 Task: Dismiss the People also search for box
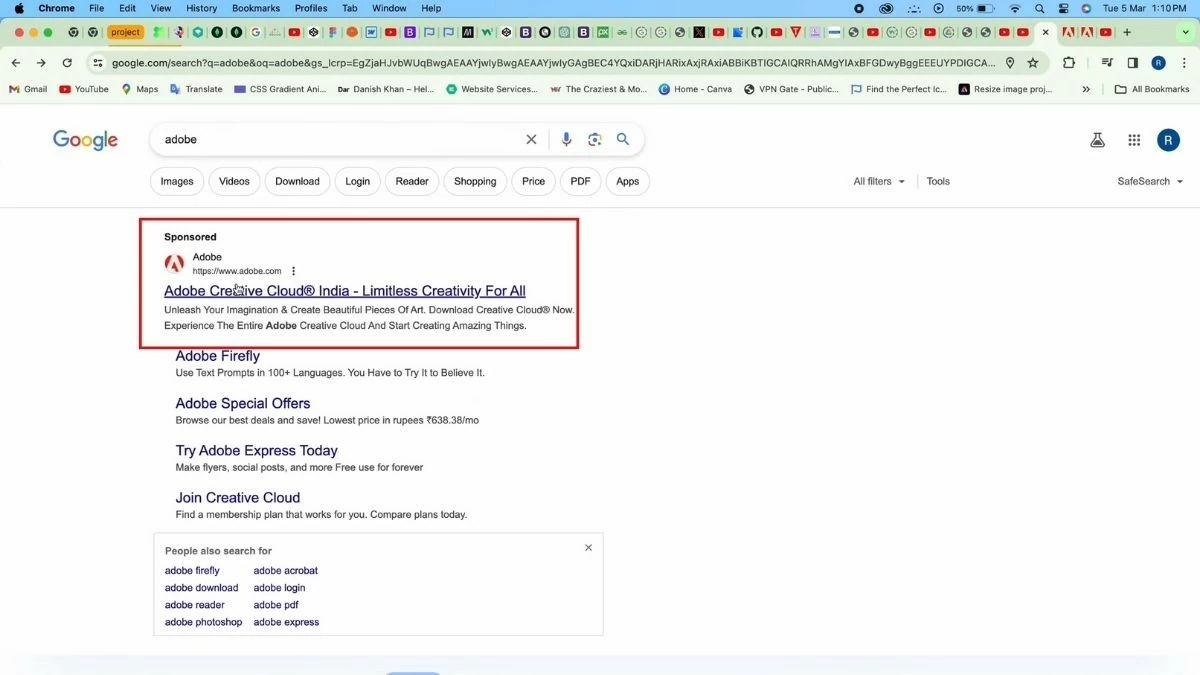click(588, 548)
